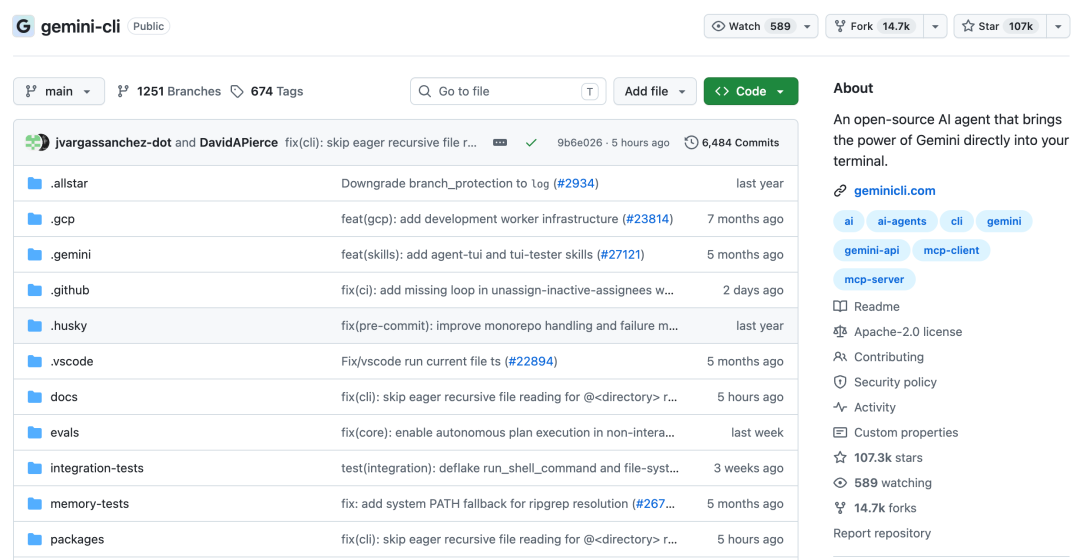The height and width of the screenshot is (560, 1080).
Task: Expand commit message ellipsis icon
Action: tap(500, 143)
